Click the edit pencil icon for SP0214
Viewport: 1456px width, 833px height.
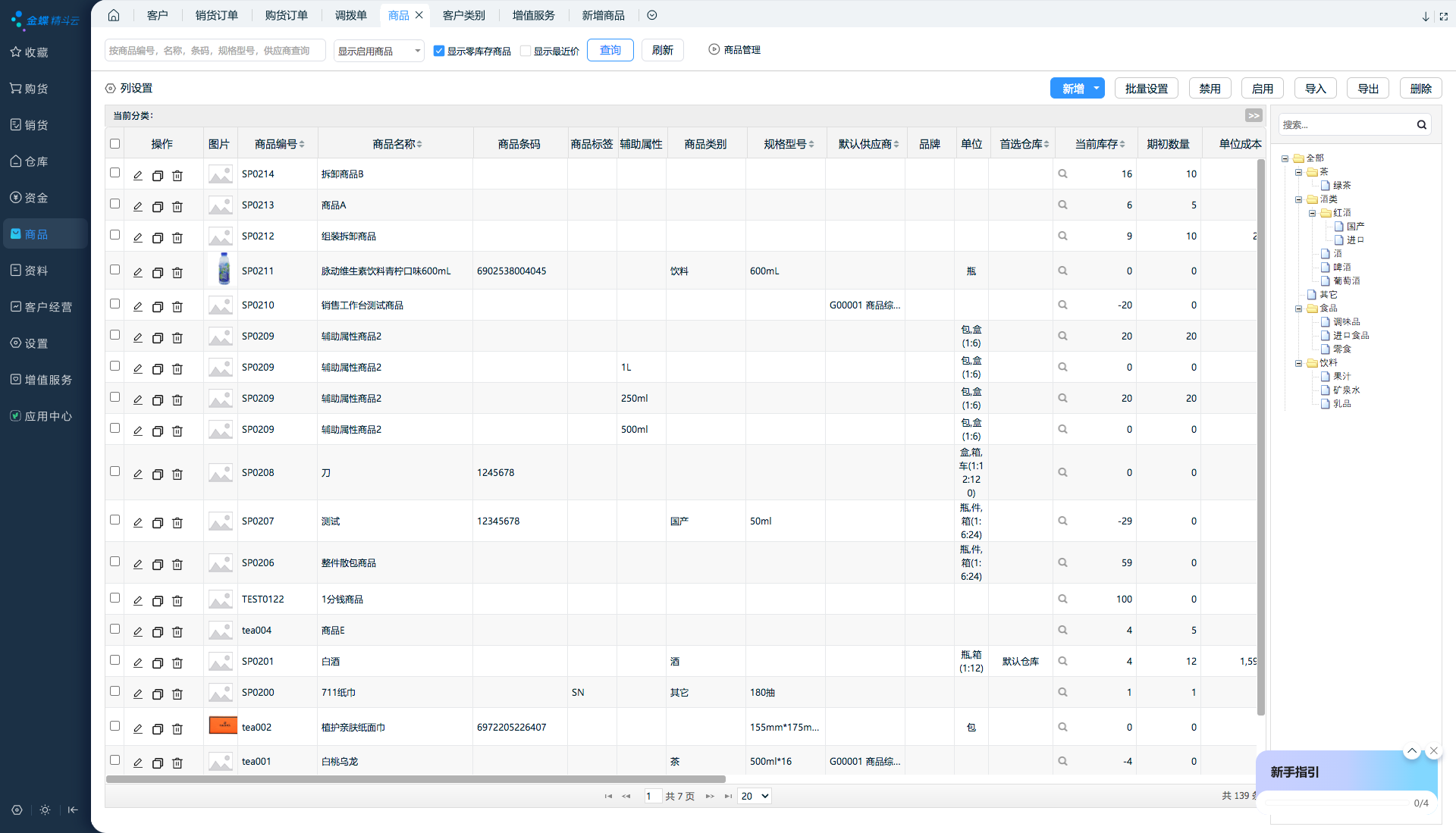(138, 175)
